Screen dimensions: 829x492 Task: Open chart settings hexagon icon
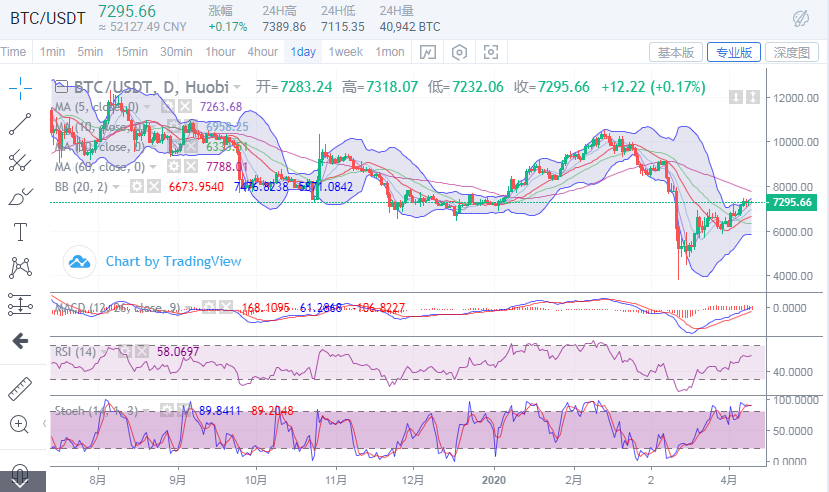[x=459, y=52]
